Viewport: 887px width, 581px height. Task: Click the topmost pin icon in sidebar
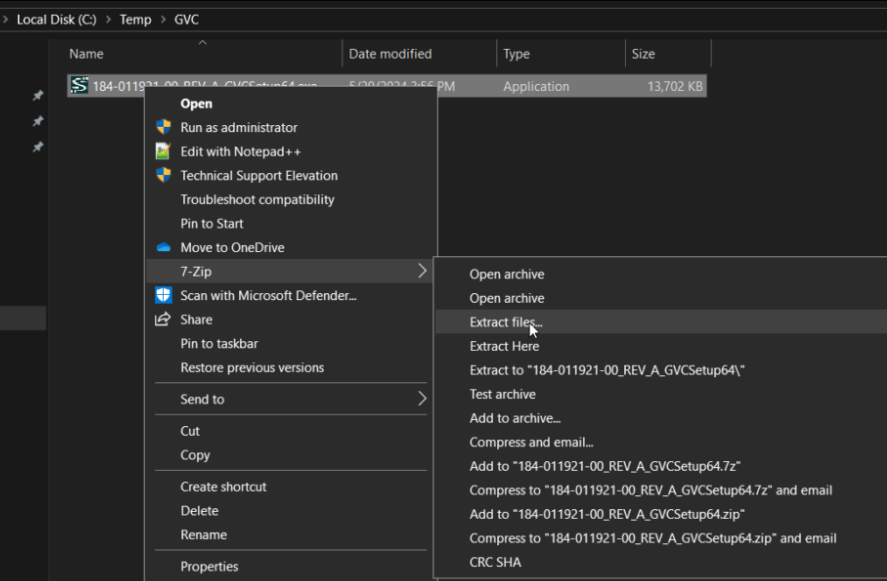38,96
